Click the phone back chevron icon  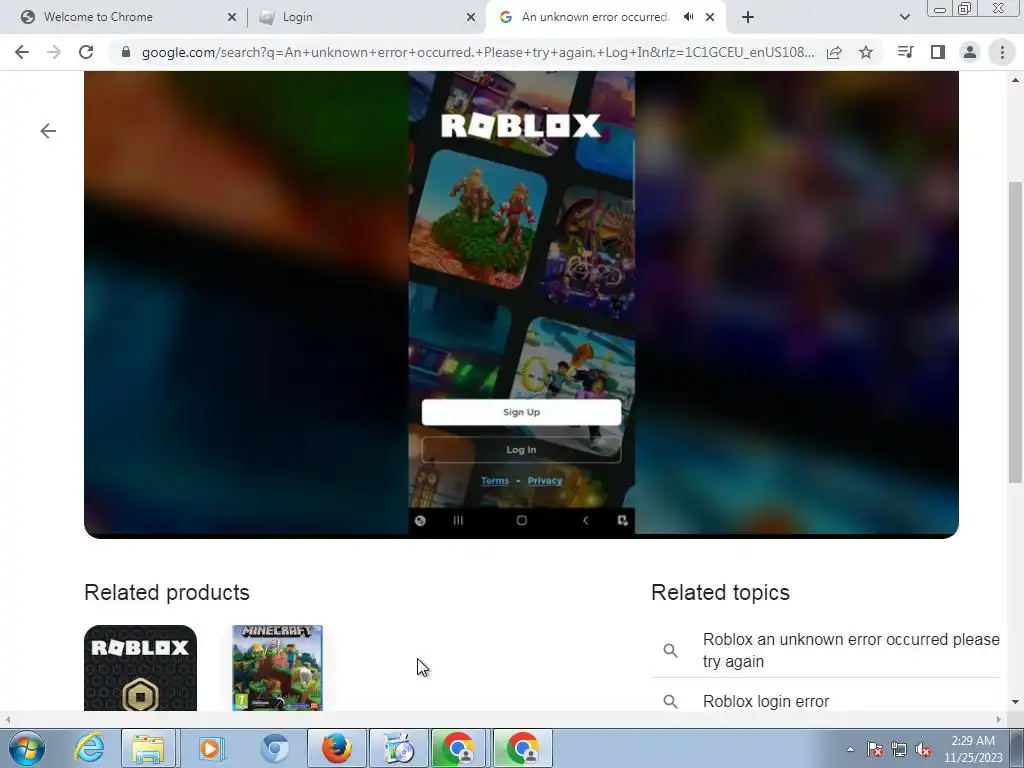(585, 520)
